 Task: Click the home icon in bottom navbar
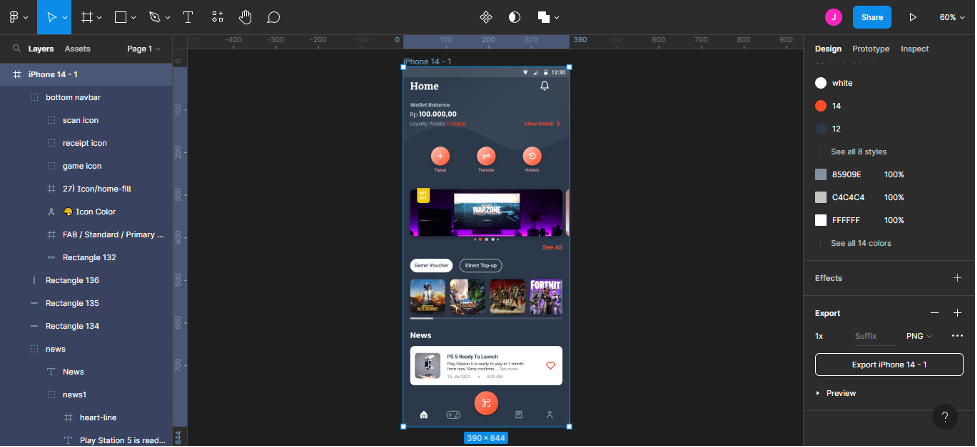(424, 415)
